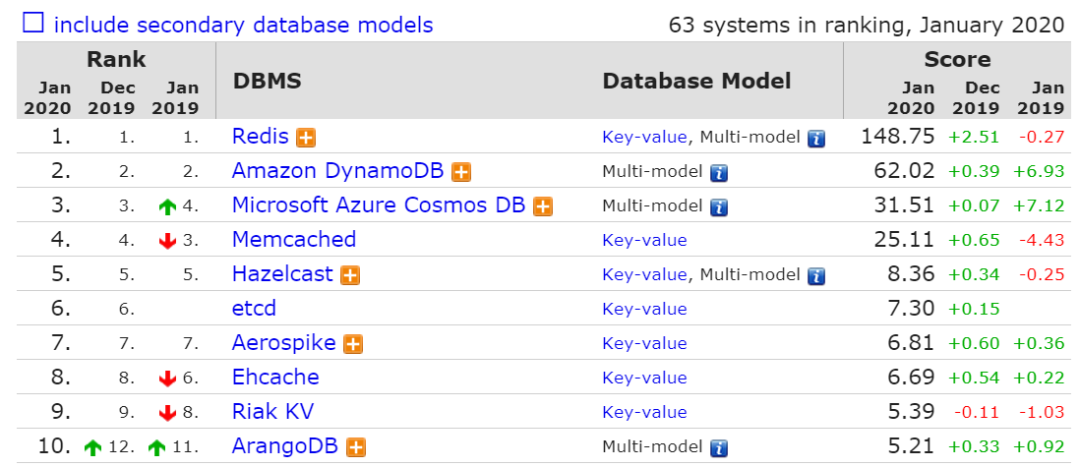Click info icon in Hazelcast database model cell
This screenshot has height=467, width=1080.
pyautogui.click(x=816, y=276)
